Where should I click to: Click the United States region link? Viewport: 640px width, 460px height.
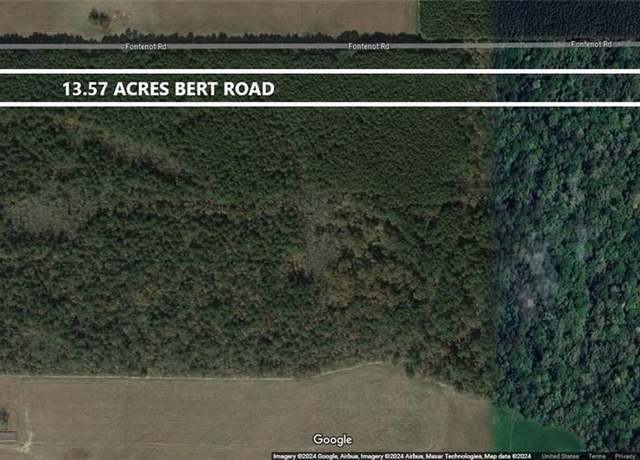tap(560, 456)
